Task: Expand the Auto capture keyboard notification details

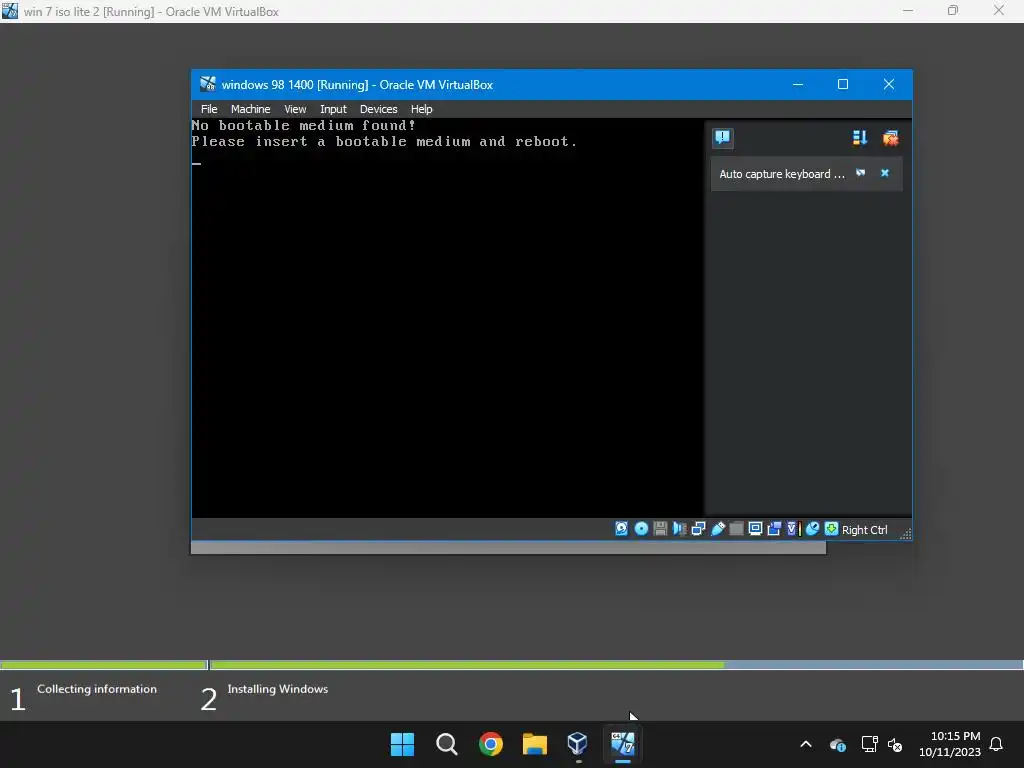Action: pyautogui.click(x=861, y=173)
